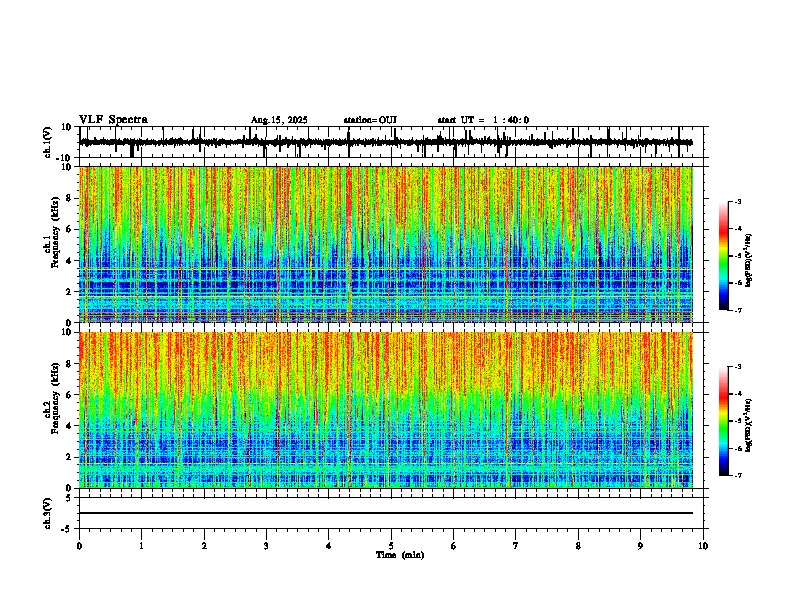Click time axis tick label 1
This screenshot has width=792, height=612.
tap(141, 546)
